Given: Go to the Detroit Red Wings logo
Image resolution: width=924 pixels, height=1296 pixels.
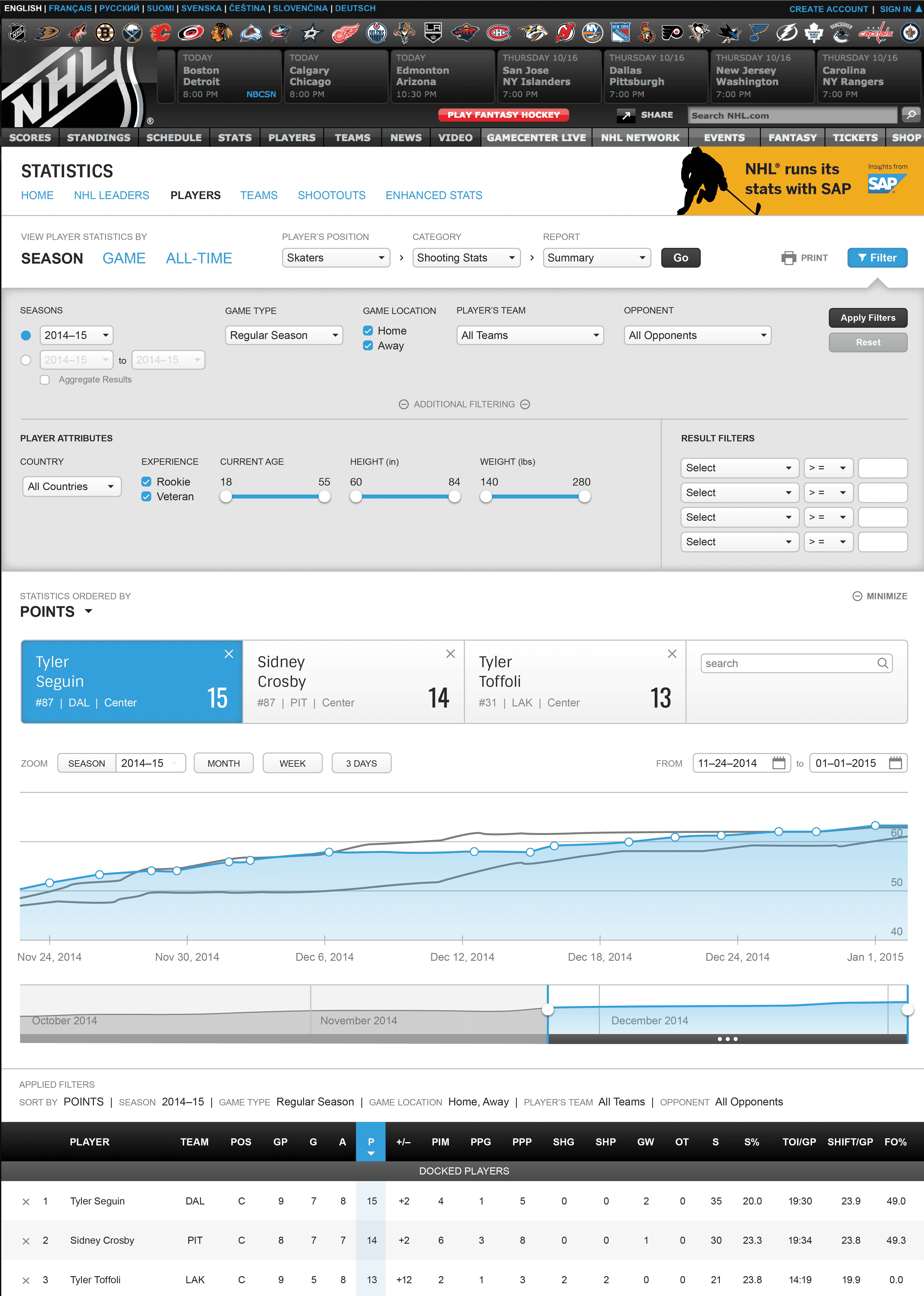Looking at the screenshot, I should (345, 33).
